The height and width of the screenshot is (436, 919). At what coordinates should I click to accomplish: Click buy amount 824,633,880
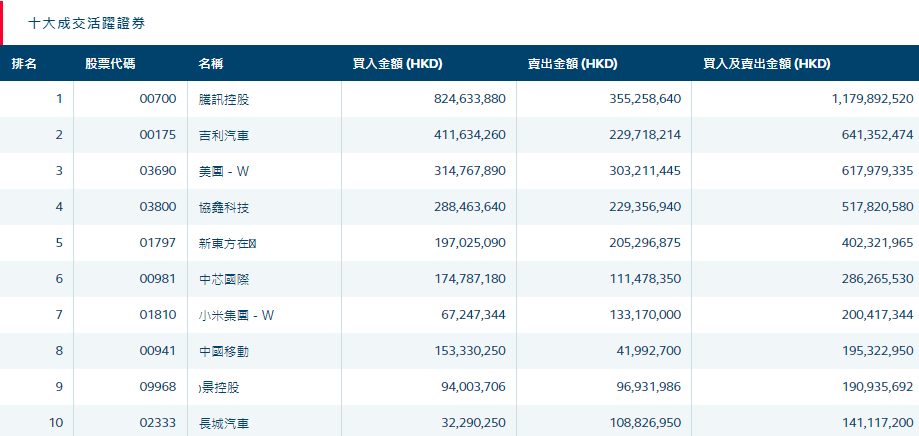(x=469, y=99)
